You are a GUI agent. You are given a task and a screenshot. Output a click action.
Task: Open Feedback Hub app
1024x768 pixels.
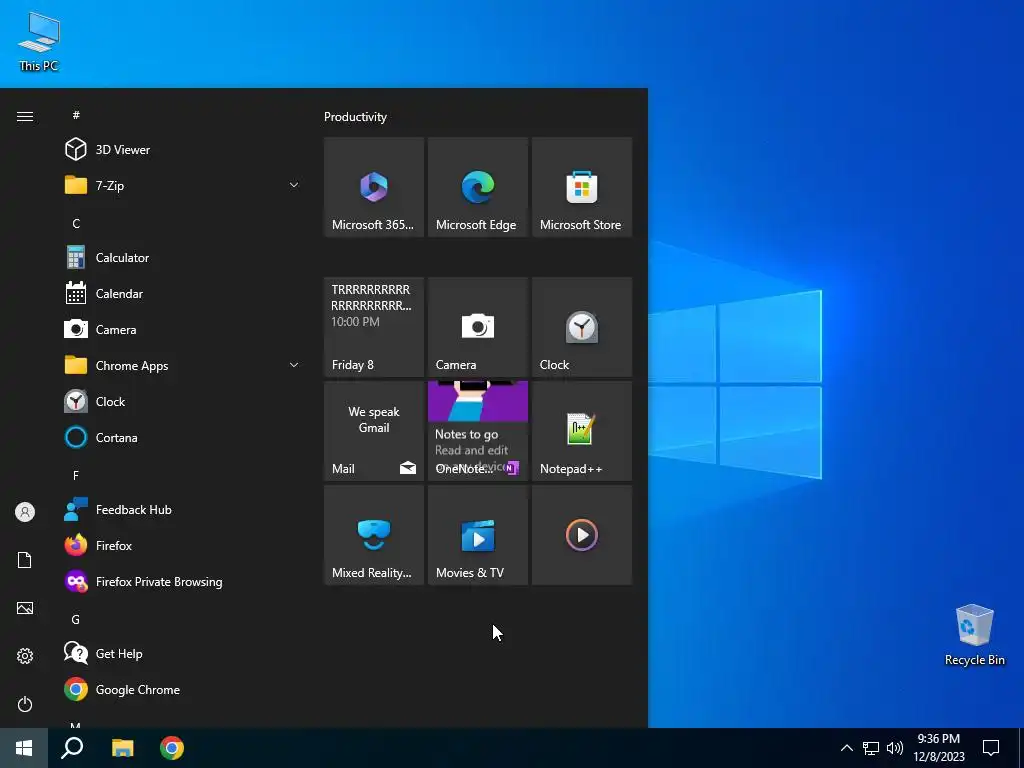pyautogui.click(x=183, y=509)
